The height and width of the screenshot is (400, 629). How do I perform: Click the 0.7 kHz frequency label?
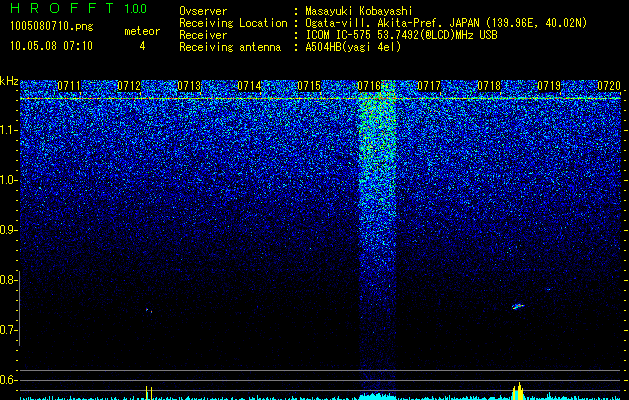[x=8, y=330]
